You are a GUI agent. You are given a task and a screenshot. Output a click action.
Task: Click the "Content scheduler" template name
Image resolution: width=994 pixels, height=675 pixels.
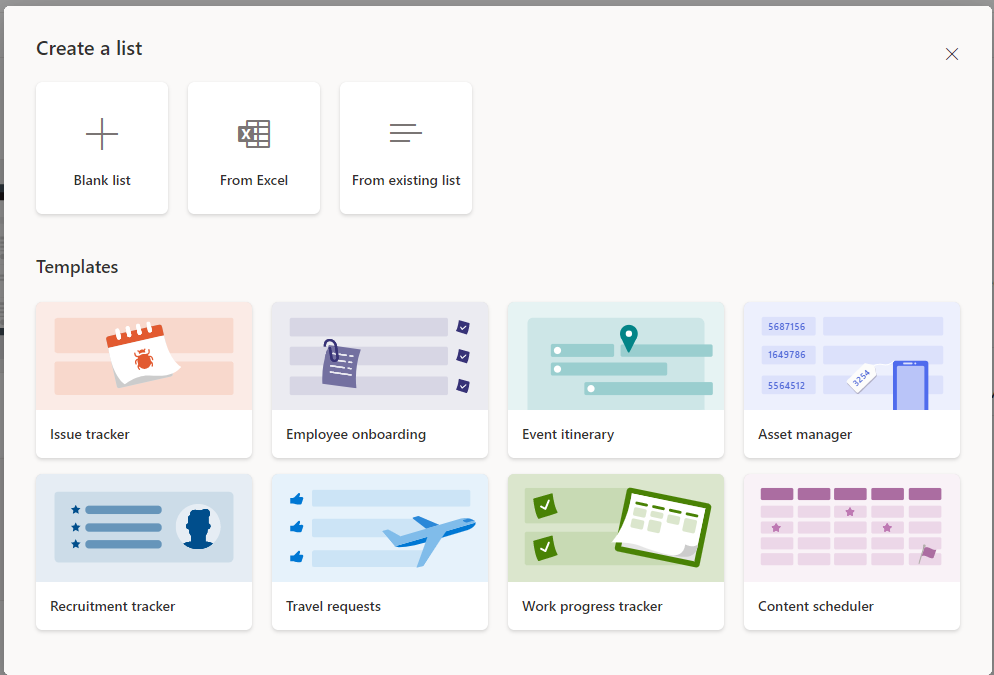pyautogui.click(x=816, y=607)
